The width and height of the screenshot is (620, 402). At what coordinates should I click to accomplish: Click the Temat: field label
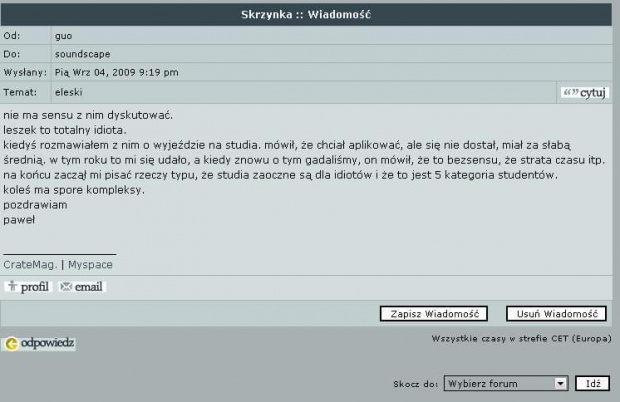click(x=19, y=92)
